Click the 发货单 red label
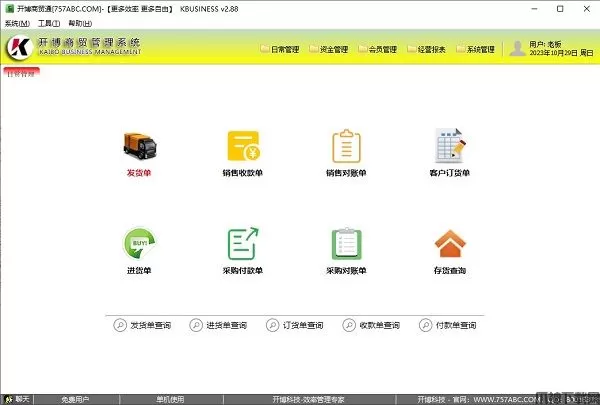Viewport: 600px width, 405px height. [139, 173]
